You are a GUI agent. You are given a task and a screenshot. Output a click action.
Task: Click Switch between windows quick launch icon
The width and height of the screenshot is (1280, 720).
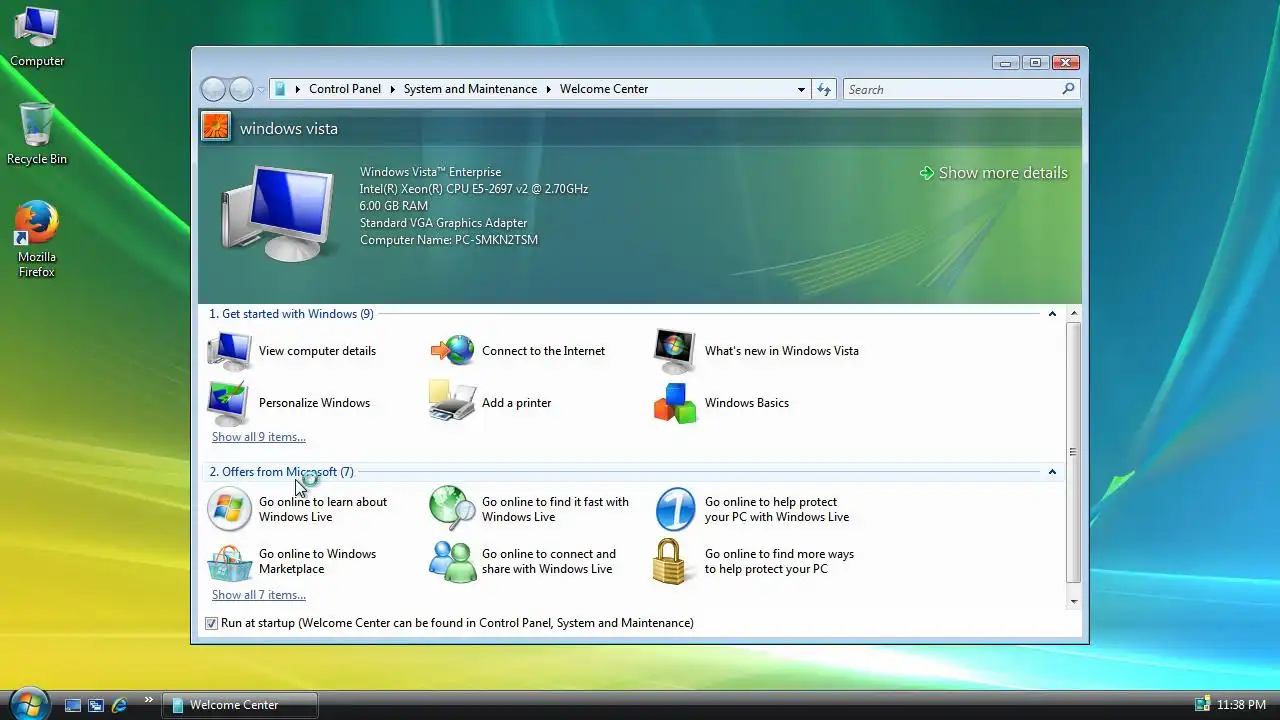[96, 705]
